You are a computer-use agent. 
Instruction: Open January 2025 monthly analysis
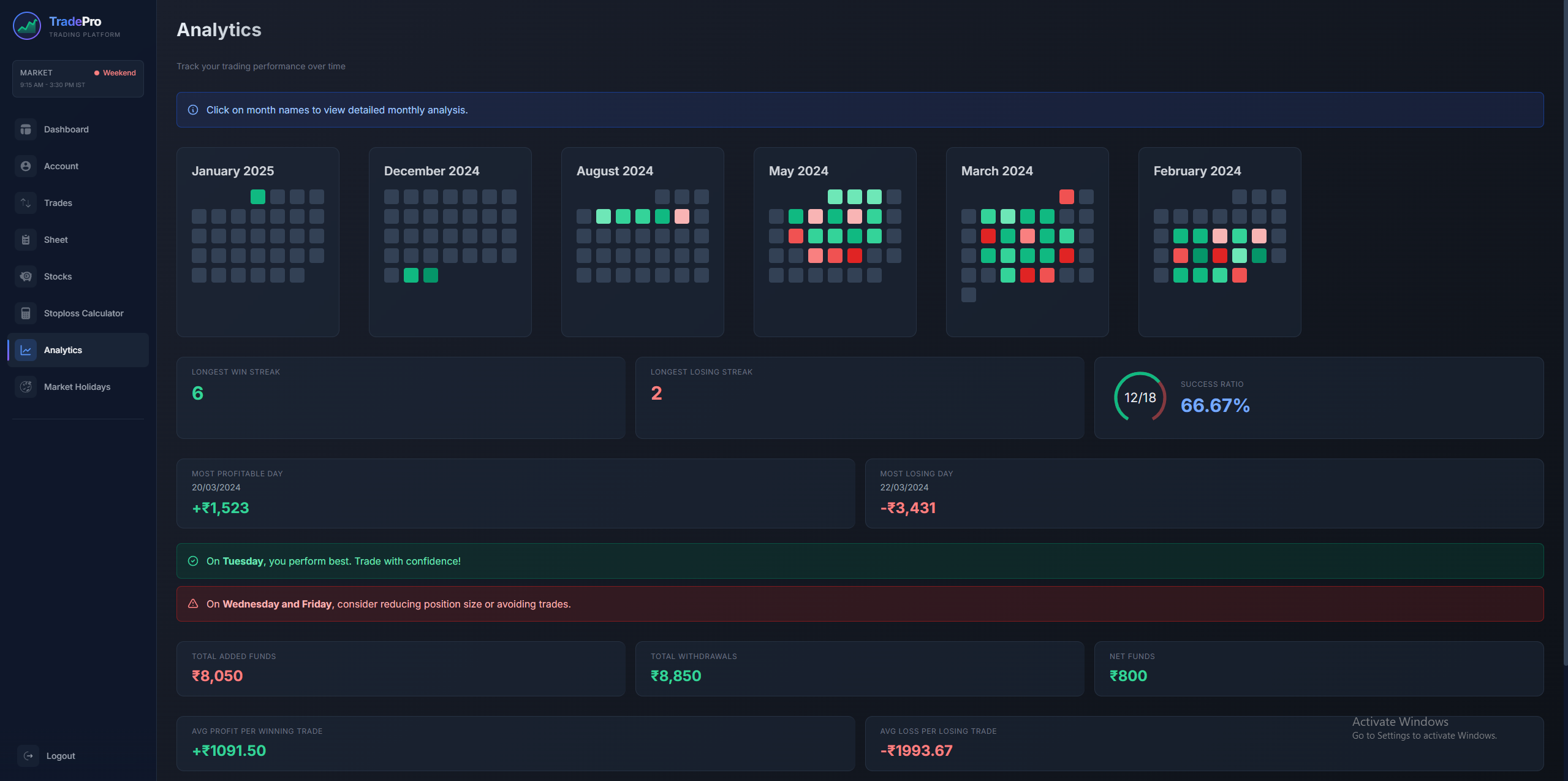233,171
